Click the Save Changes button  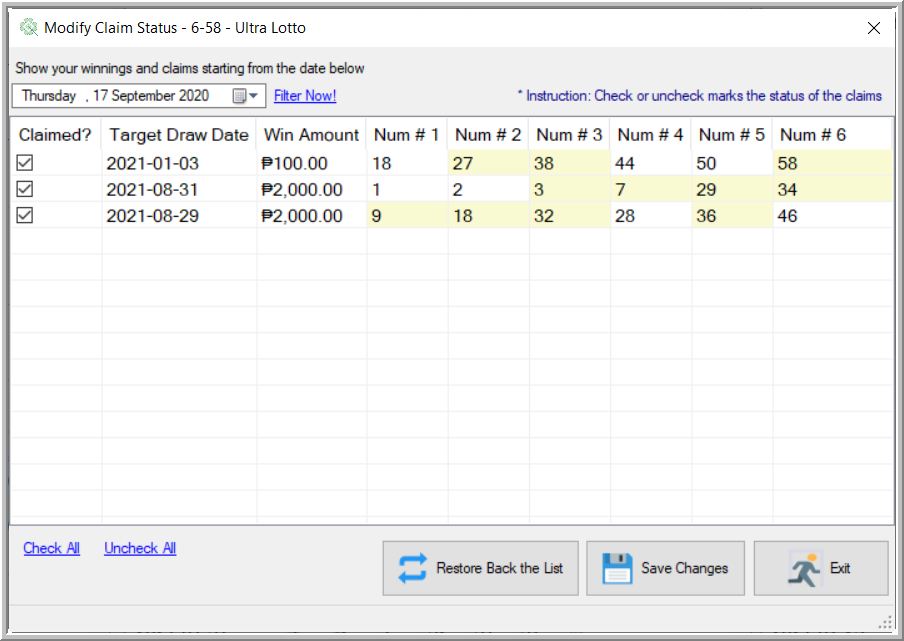(665, 568)
